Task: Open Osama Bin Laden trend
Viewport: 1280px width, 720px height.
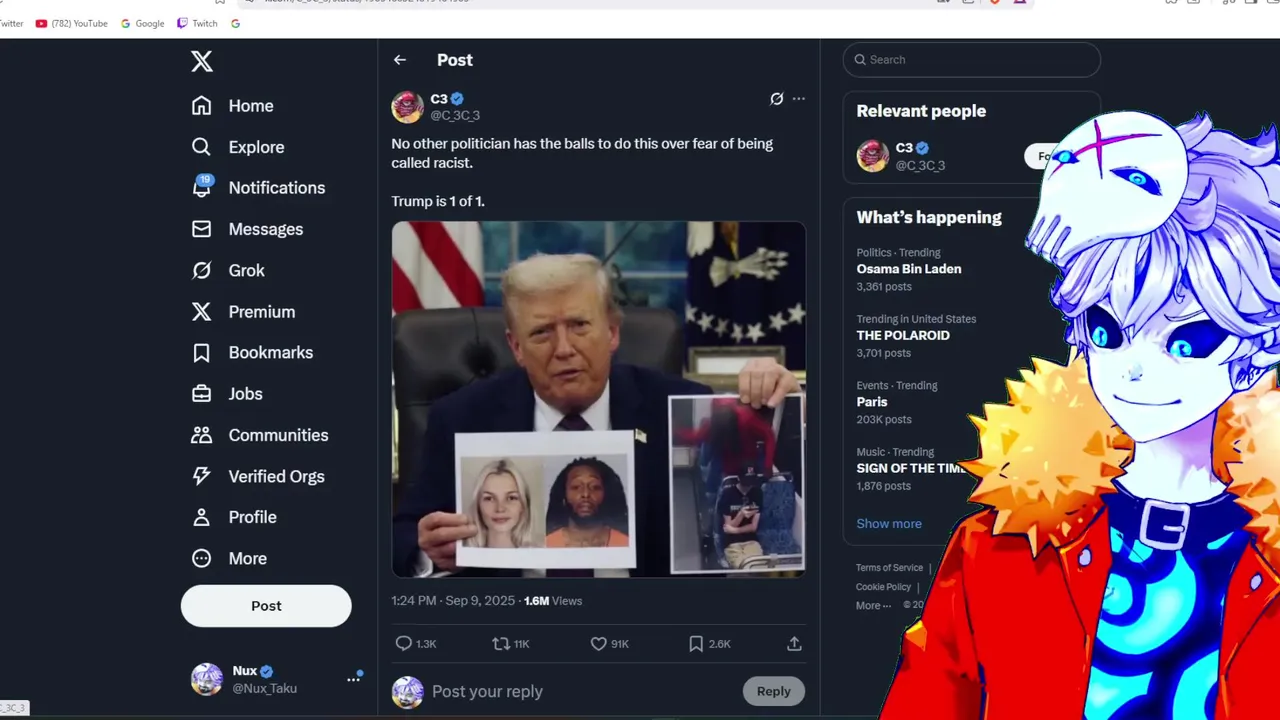Action: (x=909, y=269)
